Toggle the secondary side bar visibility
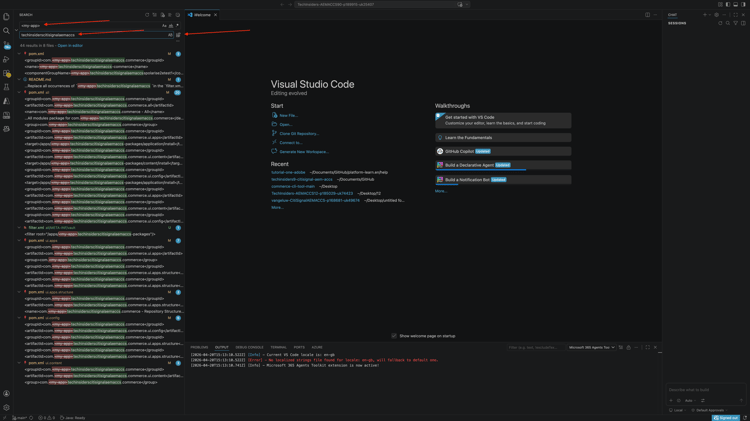 [x=743, y=4]
